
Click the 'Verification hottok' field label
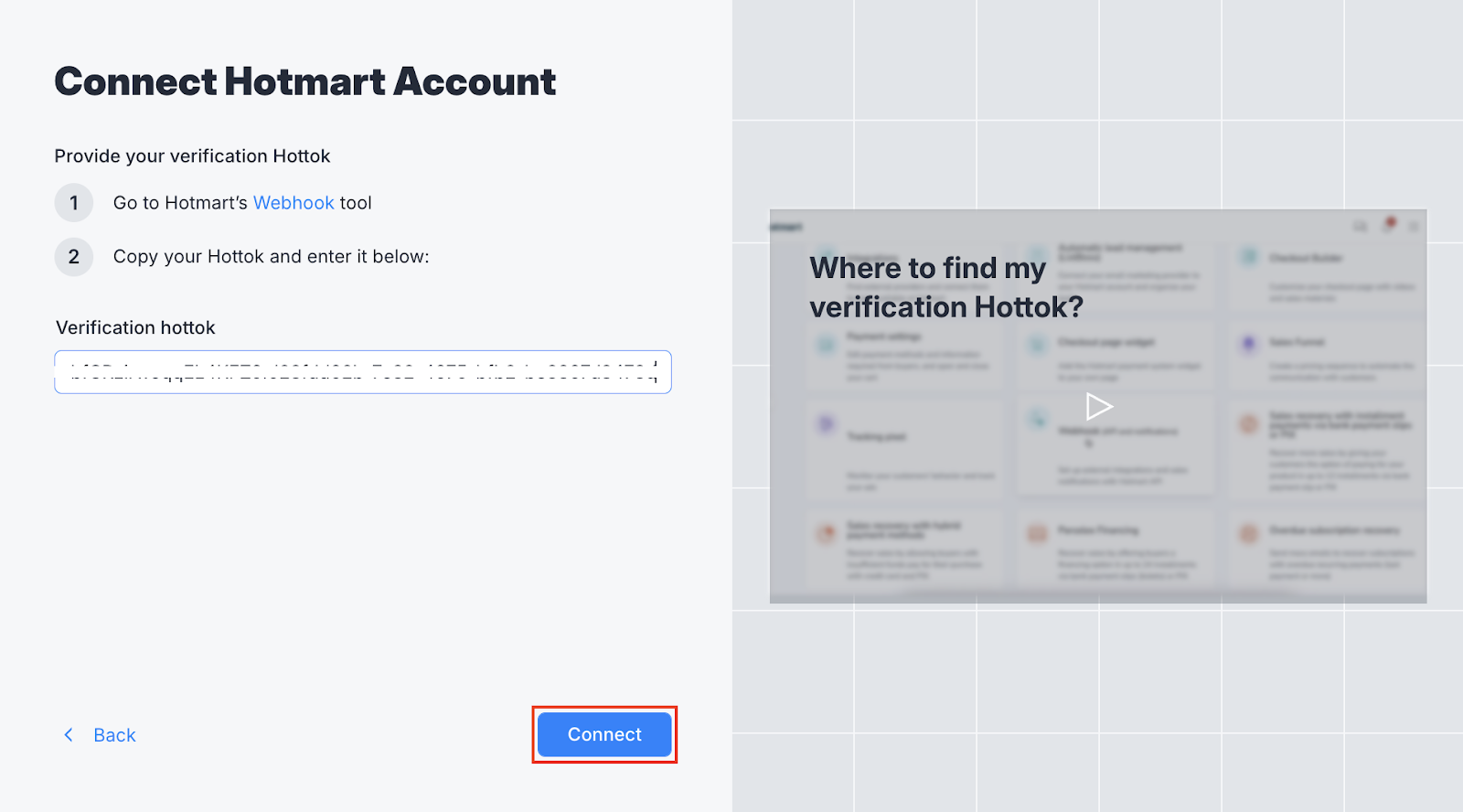(x=135, y=327)
